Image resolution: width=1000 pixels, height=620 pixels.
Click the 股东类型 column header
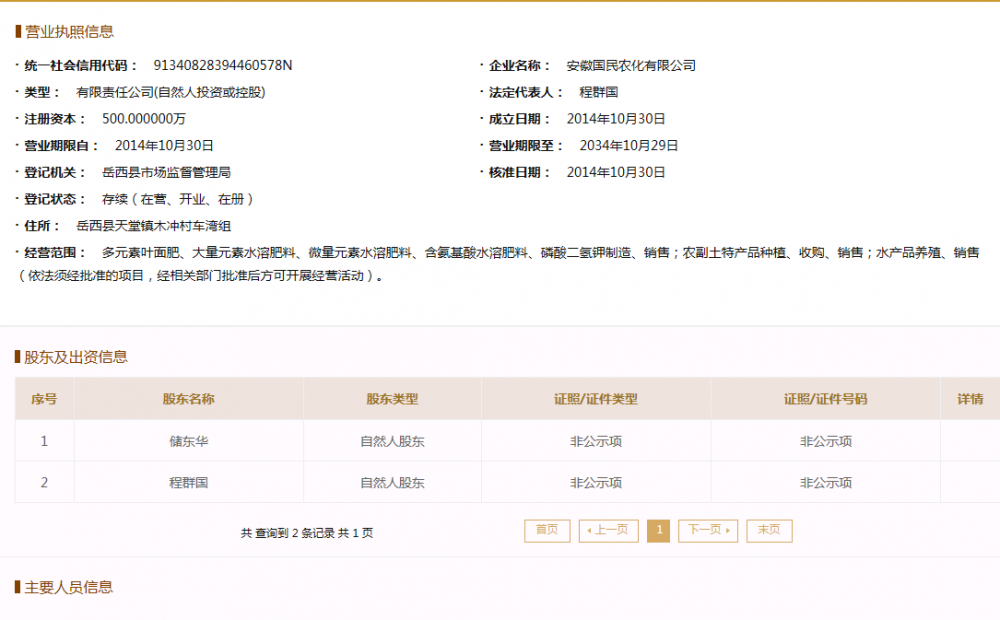[392, 399]
